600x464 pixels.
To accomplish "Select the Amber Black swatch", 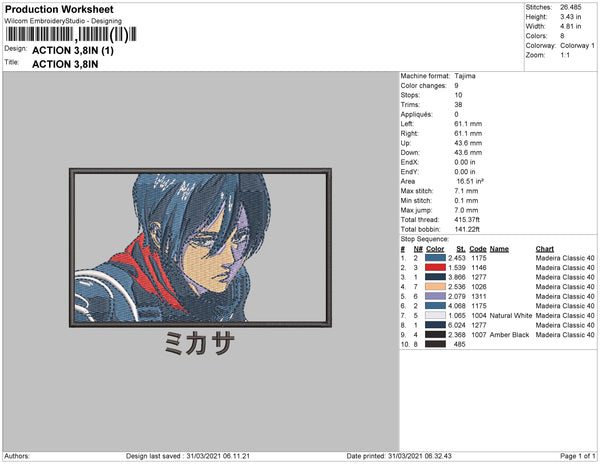I will coord(435,335).
